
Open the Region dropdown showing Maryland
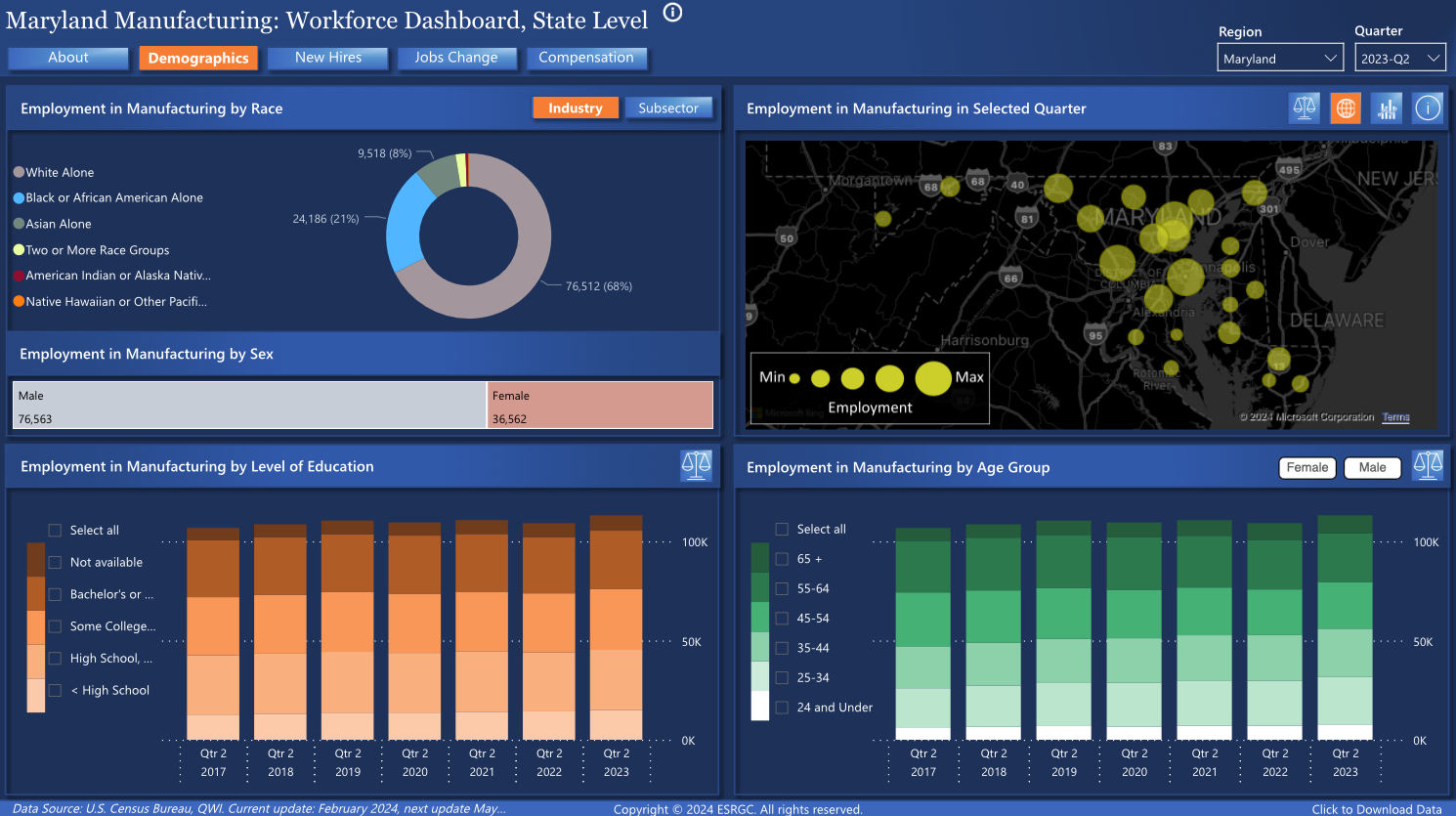(x=1281, y=59)
